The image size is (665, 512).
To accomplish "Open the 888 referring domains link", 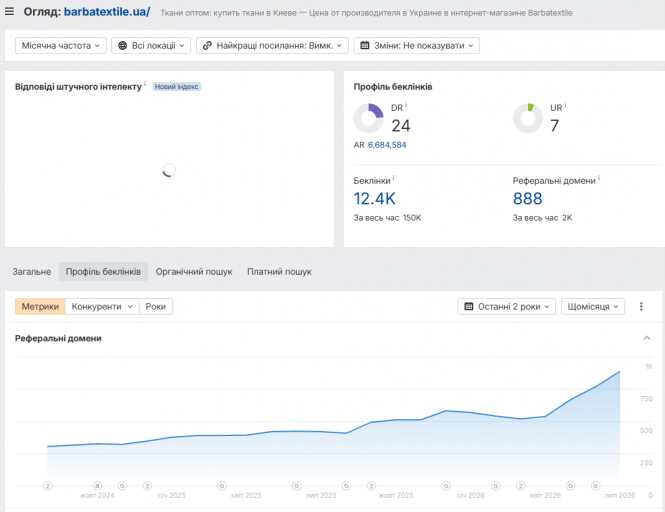I will [x=528, y=199].
